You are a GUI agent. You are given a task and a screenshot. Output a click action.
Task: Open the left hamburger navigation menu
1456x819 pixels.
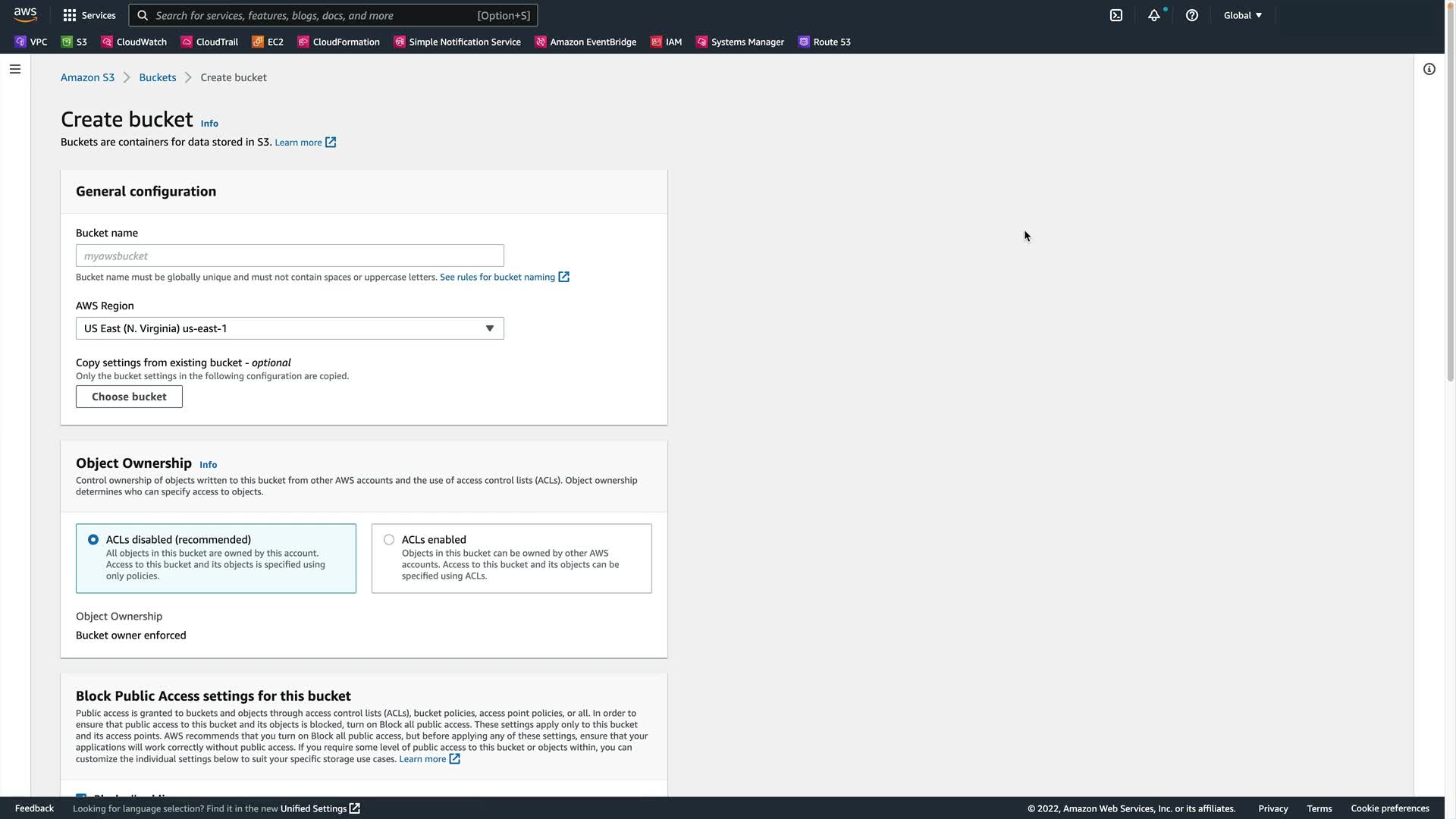pos(15,69)
